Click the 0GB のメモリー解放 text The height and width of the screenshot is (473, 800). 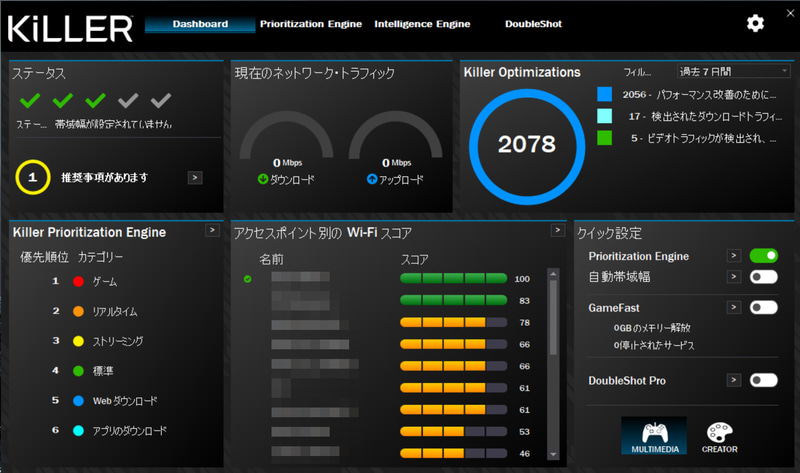tap(652, 328)
